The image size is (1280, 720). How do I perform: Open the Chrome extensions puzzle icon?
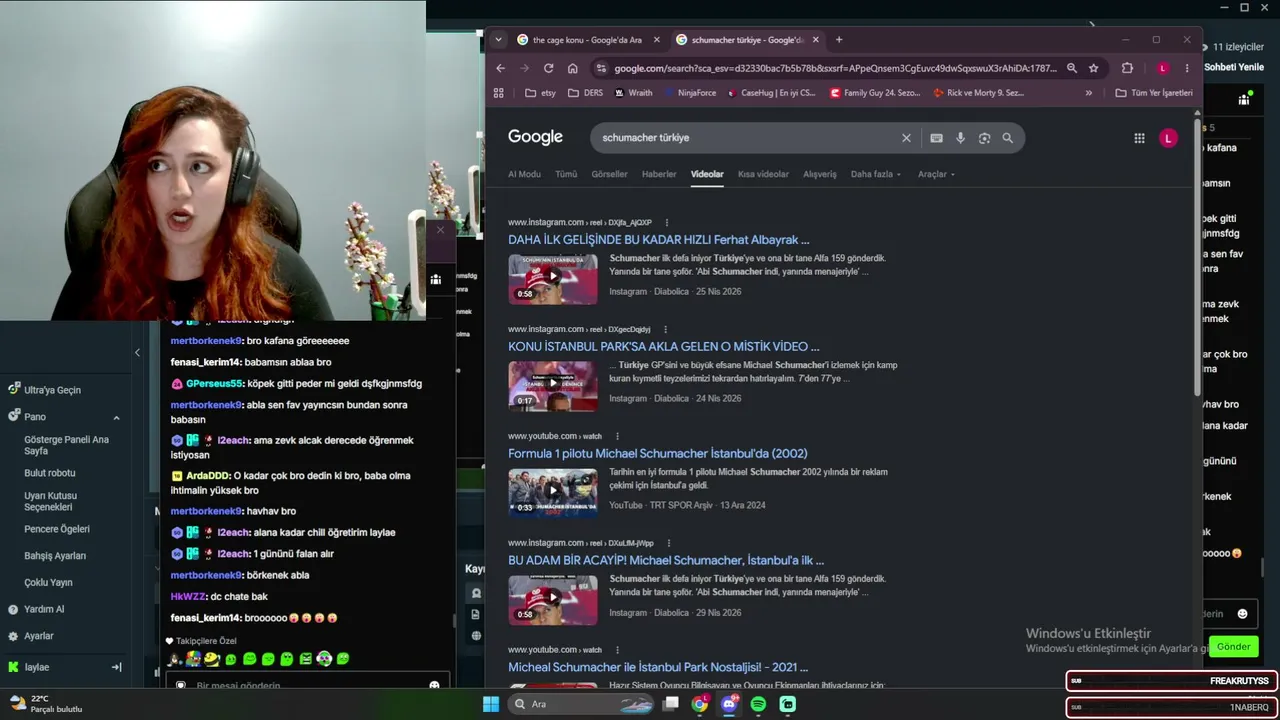[x=1127, y=68]
